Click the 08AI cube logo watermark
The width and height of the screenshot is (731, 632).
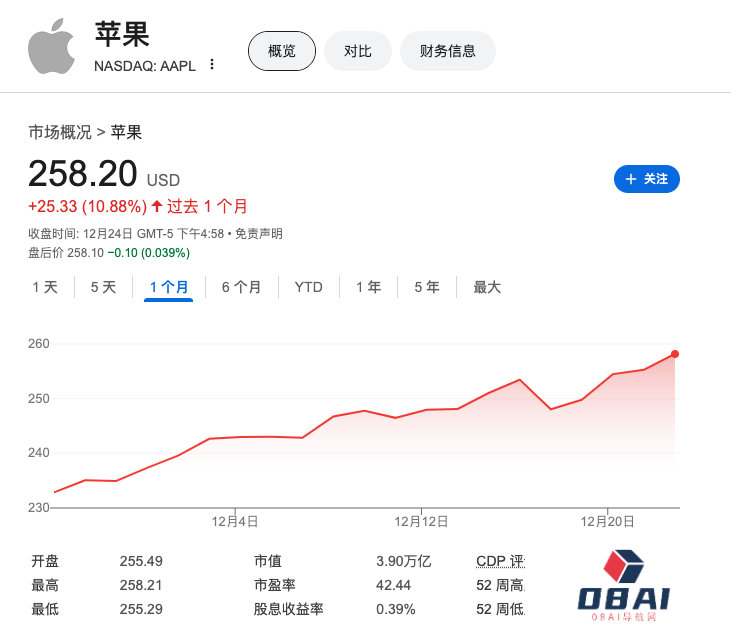coord(624,585)
